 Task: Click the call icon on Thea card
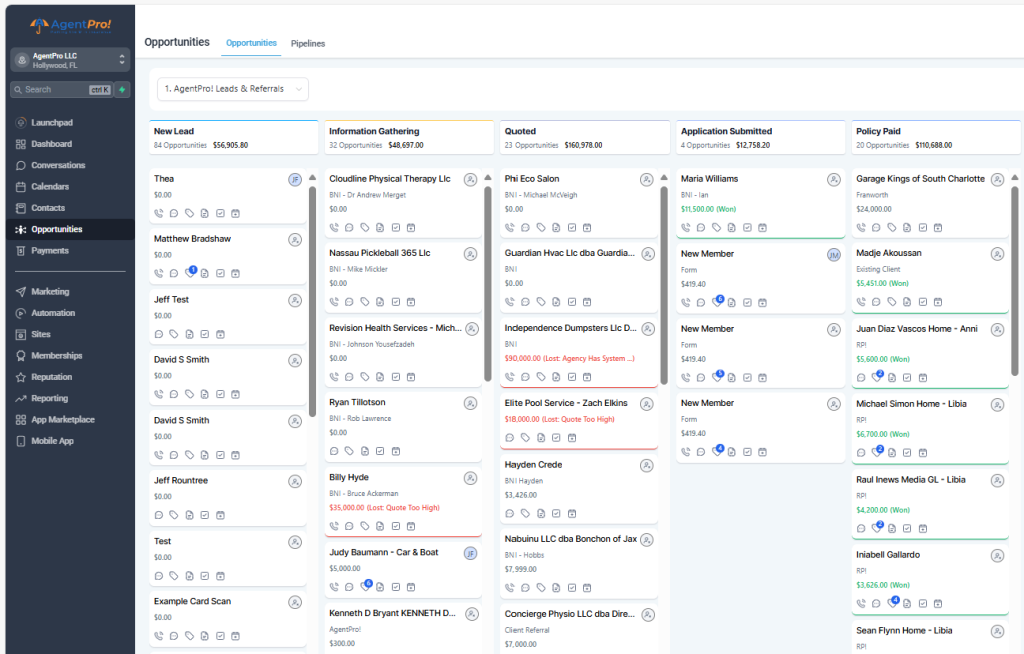point(159,214)
